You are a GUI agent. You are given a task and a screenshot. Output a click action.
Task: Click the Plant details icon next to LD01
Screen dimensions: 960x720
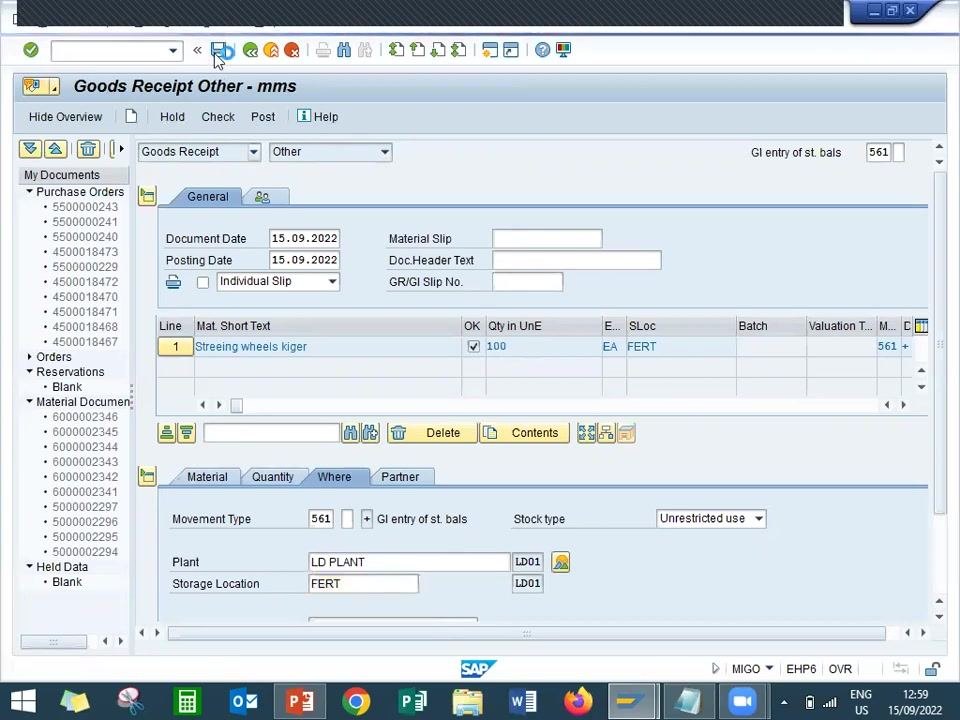[561, 562]
